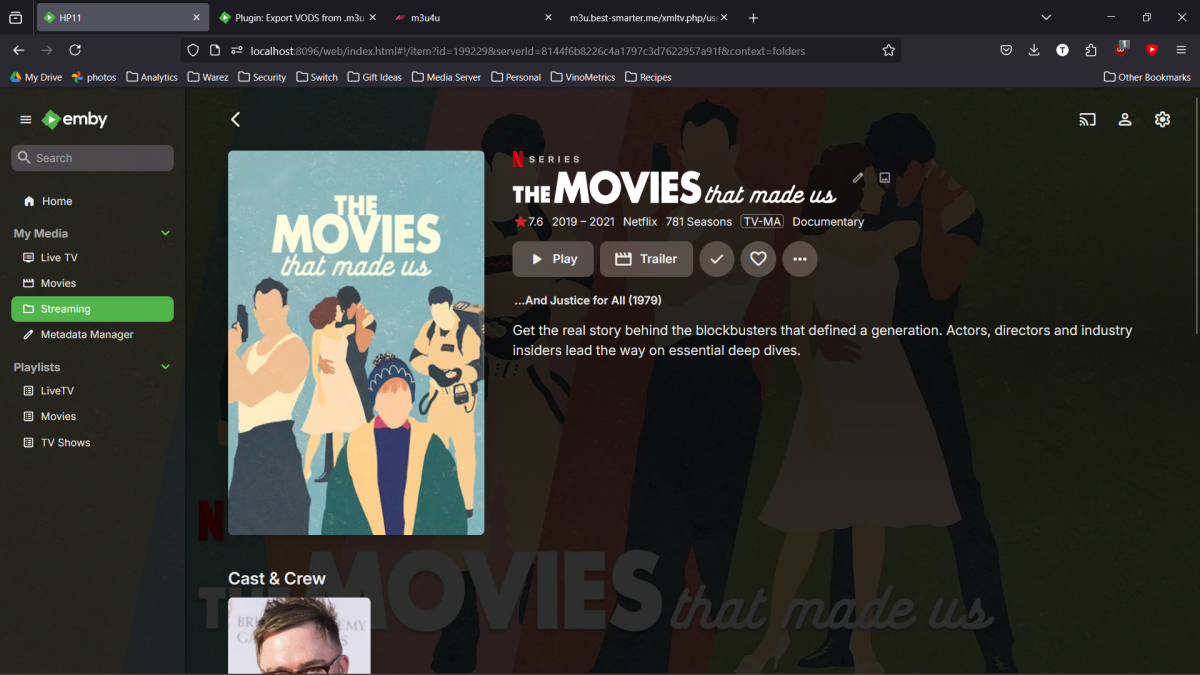Click the browser forward button

[46, 50]
